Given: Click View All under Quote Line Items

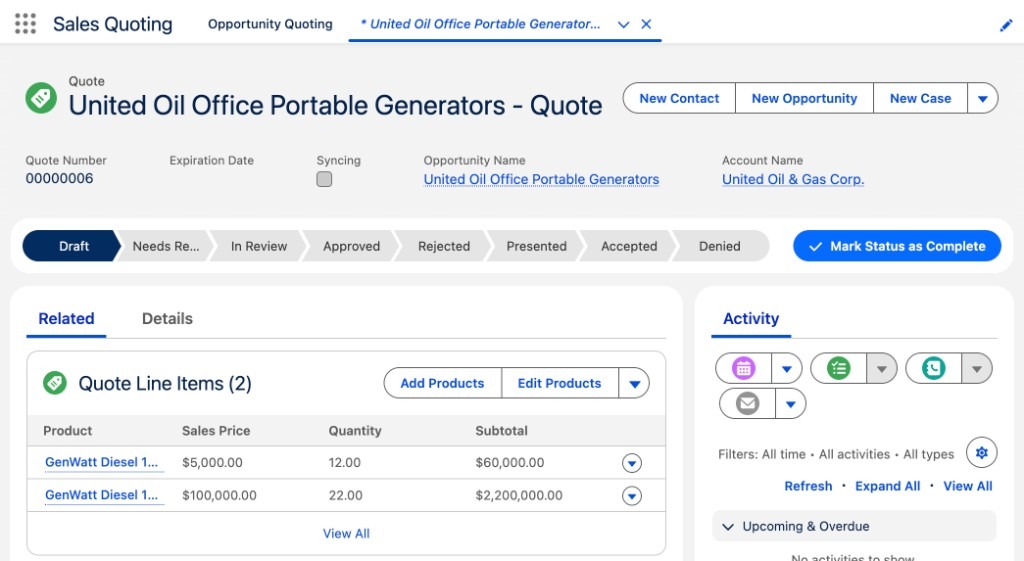Looking at the screenshot, I should (346, 534).
